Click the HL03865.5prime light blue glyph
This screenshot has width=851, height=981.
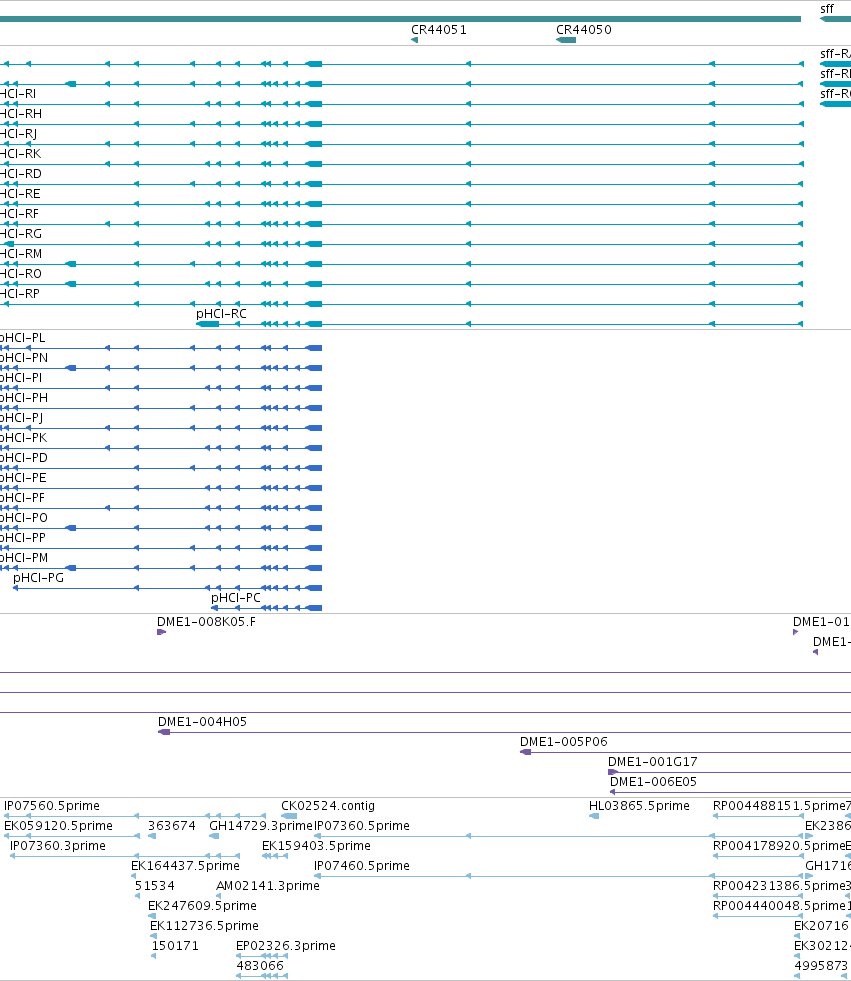pos(594,816)
